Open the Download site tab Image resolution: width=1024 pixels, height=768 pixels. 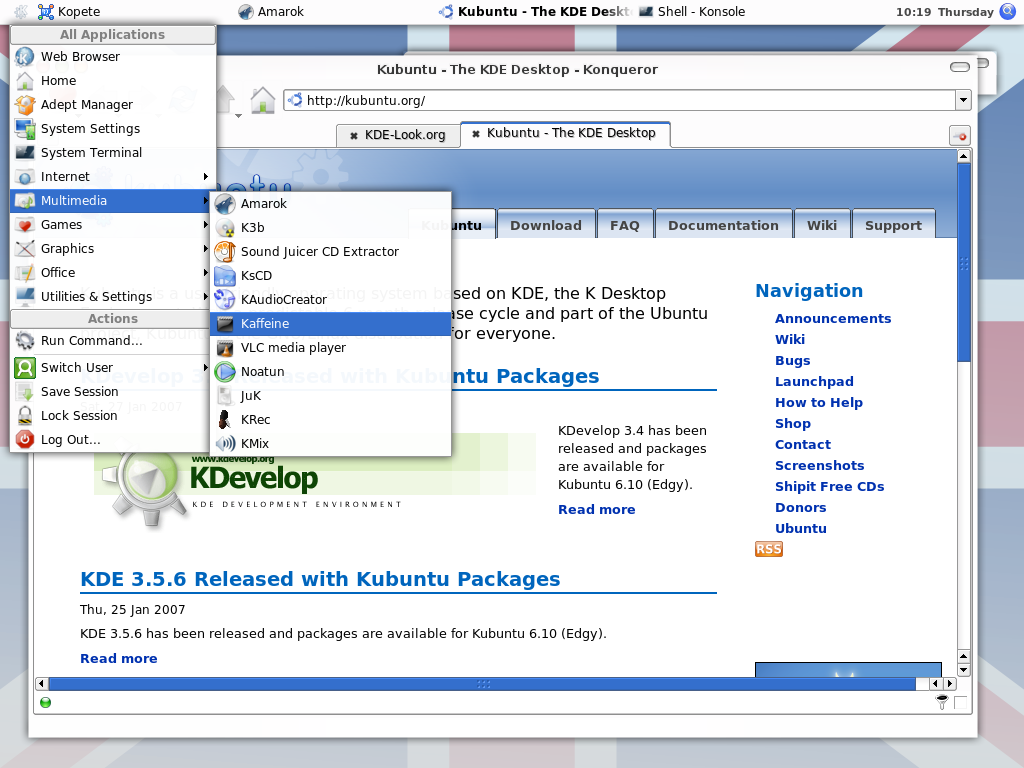point(546,225)
